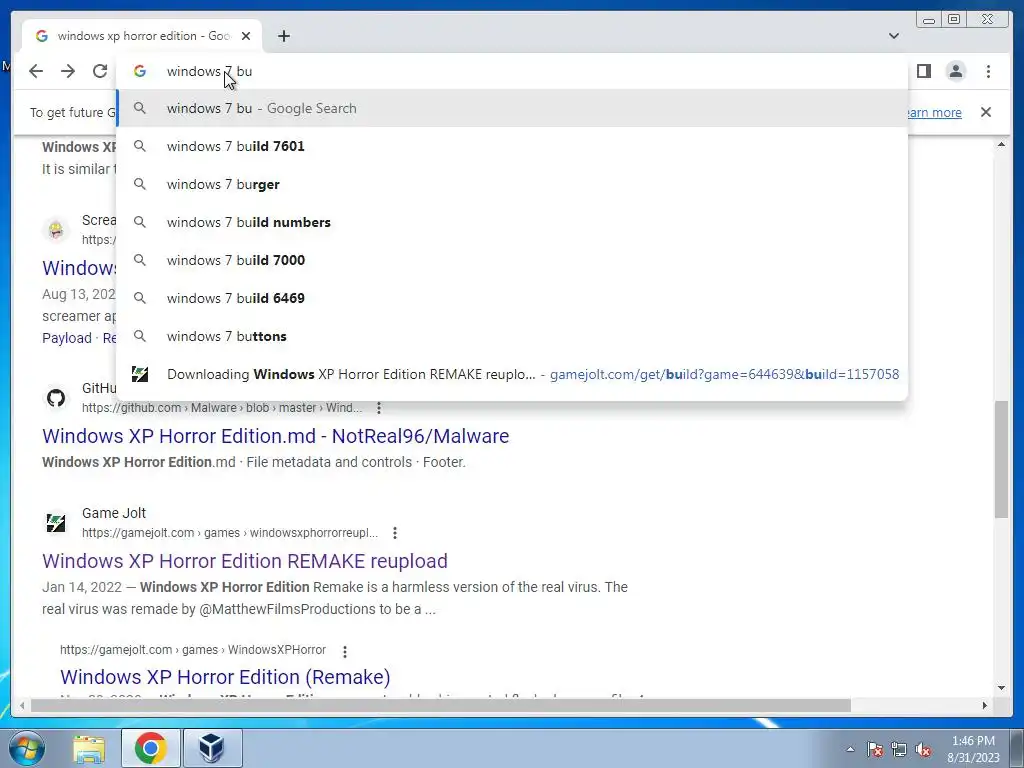This screenshot has height=768, width=1024.
Task: Go back to the previous page
Action: coord(36,71)
